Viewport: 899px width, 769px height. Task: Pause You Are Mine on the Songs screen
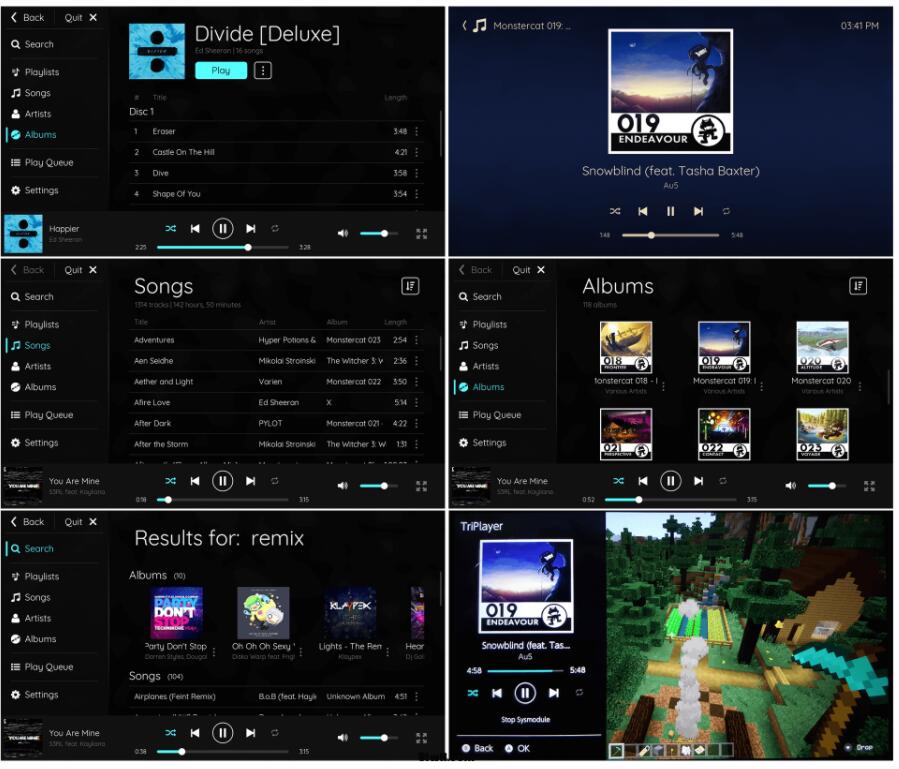tap(222, 481)
